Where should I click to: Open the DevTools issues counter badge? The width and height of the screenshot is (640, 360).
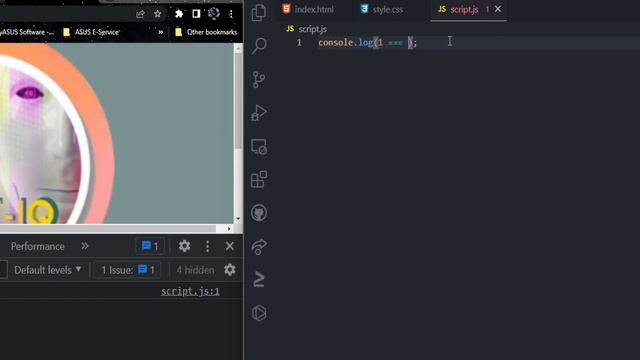click(150, 246)
